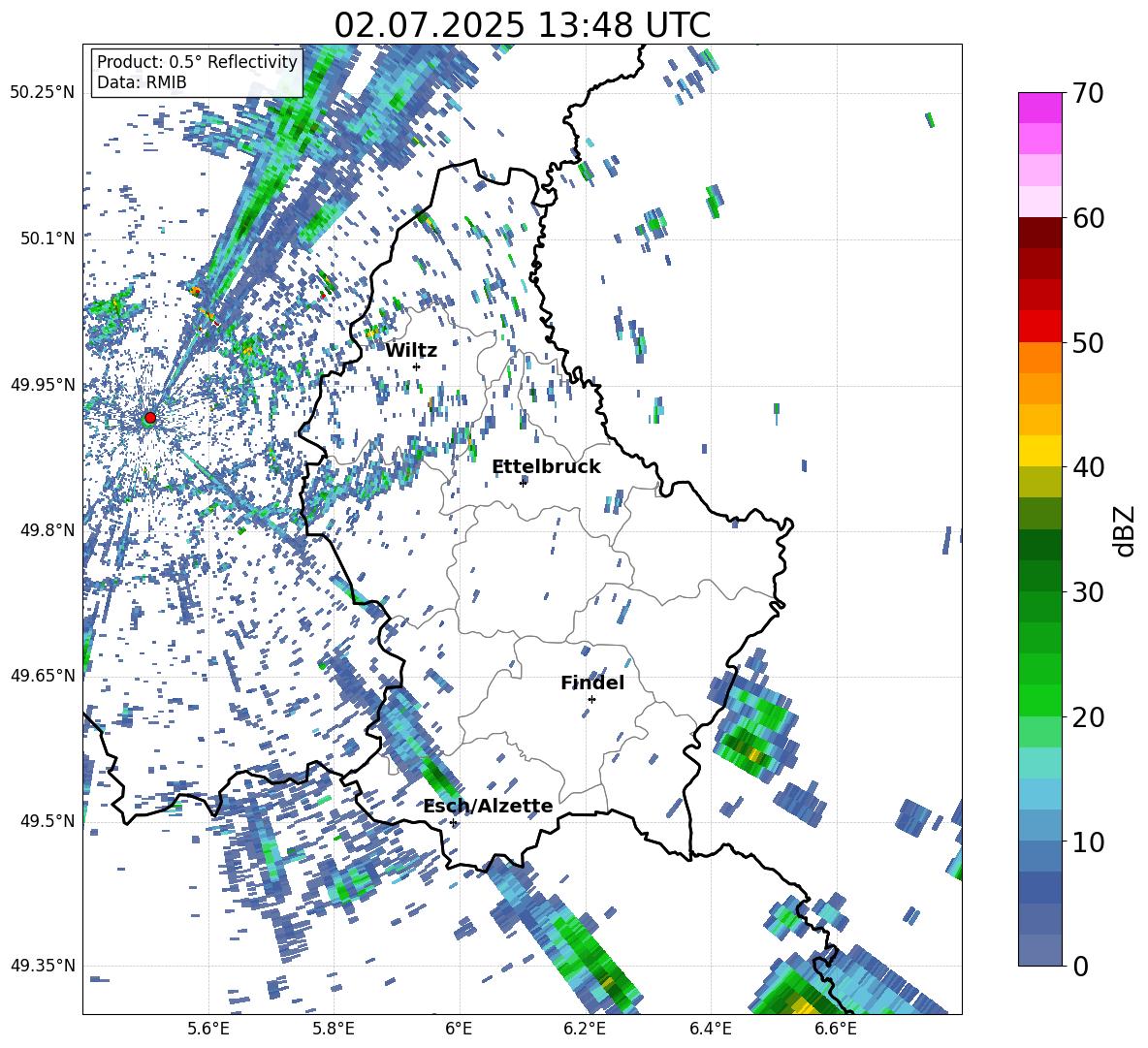Click the 10 value on colorbar
This screenshot has height=1048, width=1148.
pyautogui.click(x=1087, y=842)
